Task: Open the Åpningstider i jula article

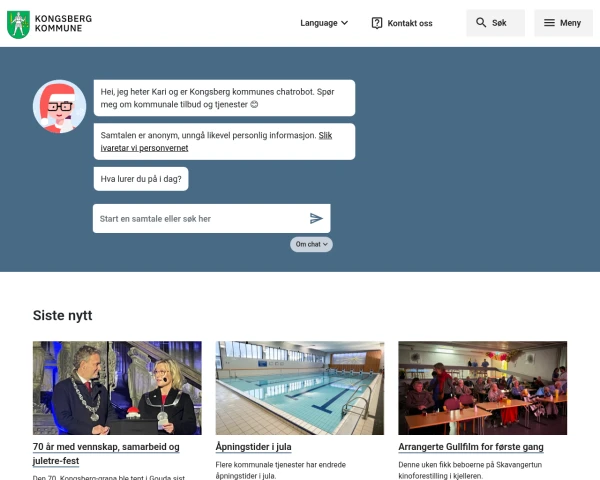Action: tap(253, 447)
